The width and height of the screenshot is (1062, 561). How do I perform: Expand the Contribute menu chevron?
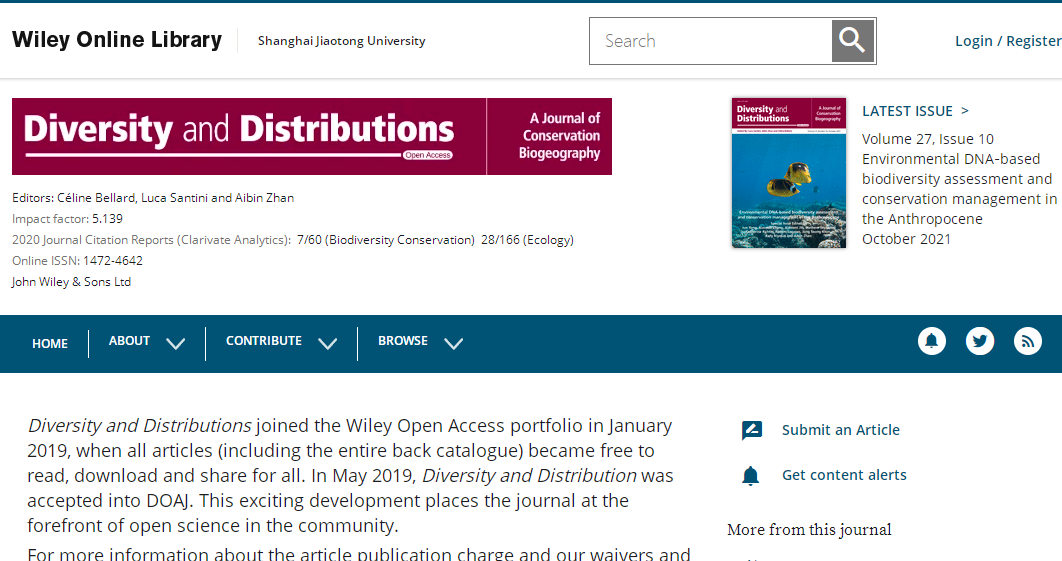(x=327, y=343)
